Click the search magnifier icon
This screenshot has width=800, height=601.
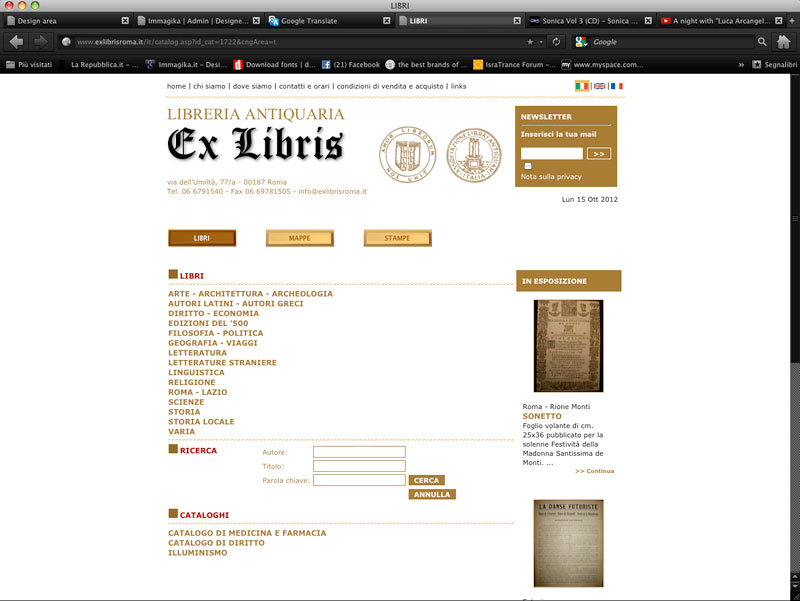coord(762,42)
